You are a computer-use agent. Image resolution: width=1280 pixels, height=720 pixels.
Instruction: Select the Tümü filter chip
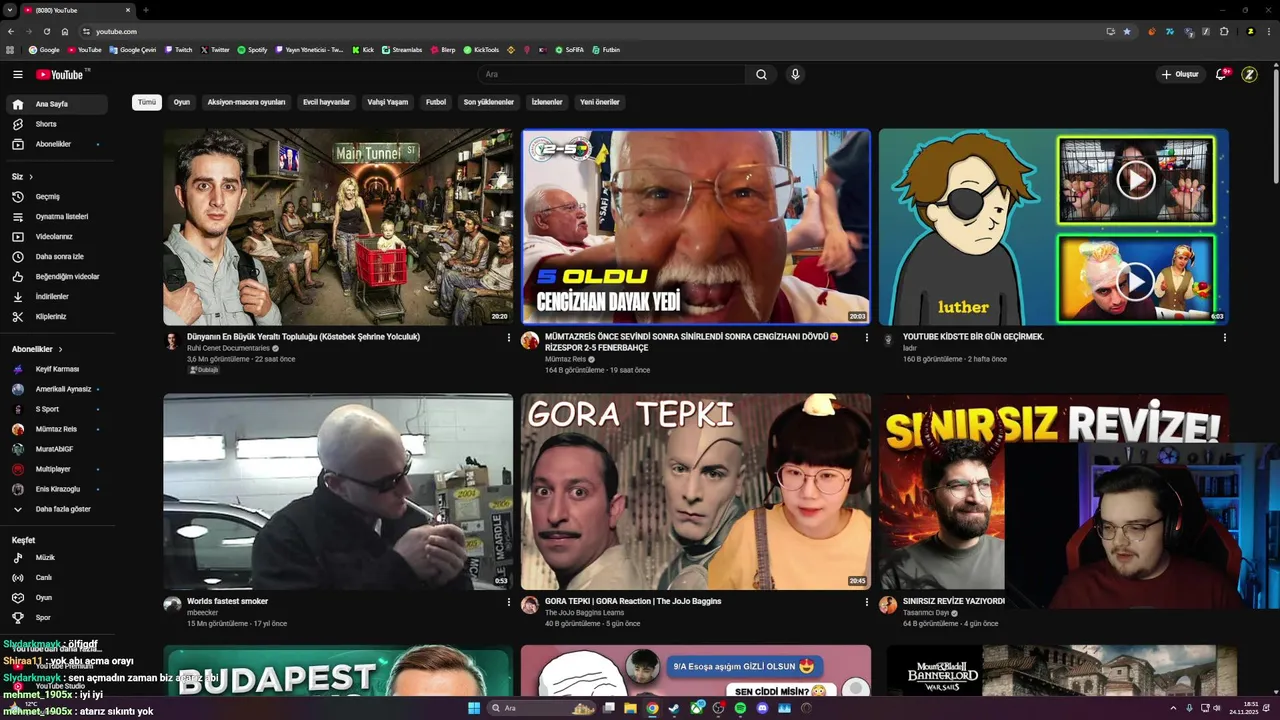(147, 102)
